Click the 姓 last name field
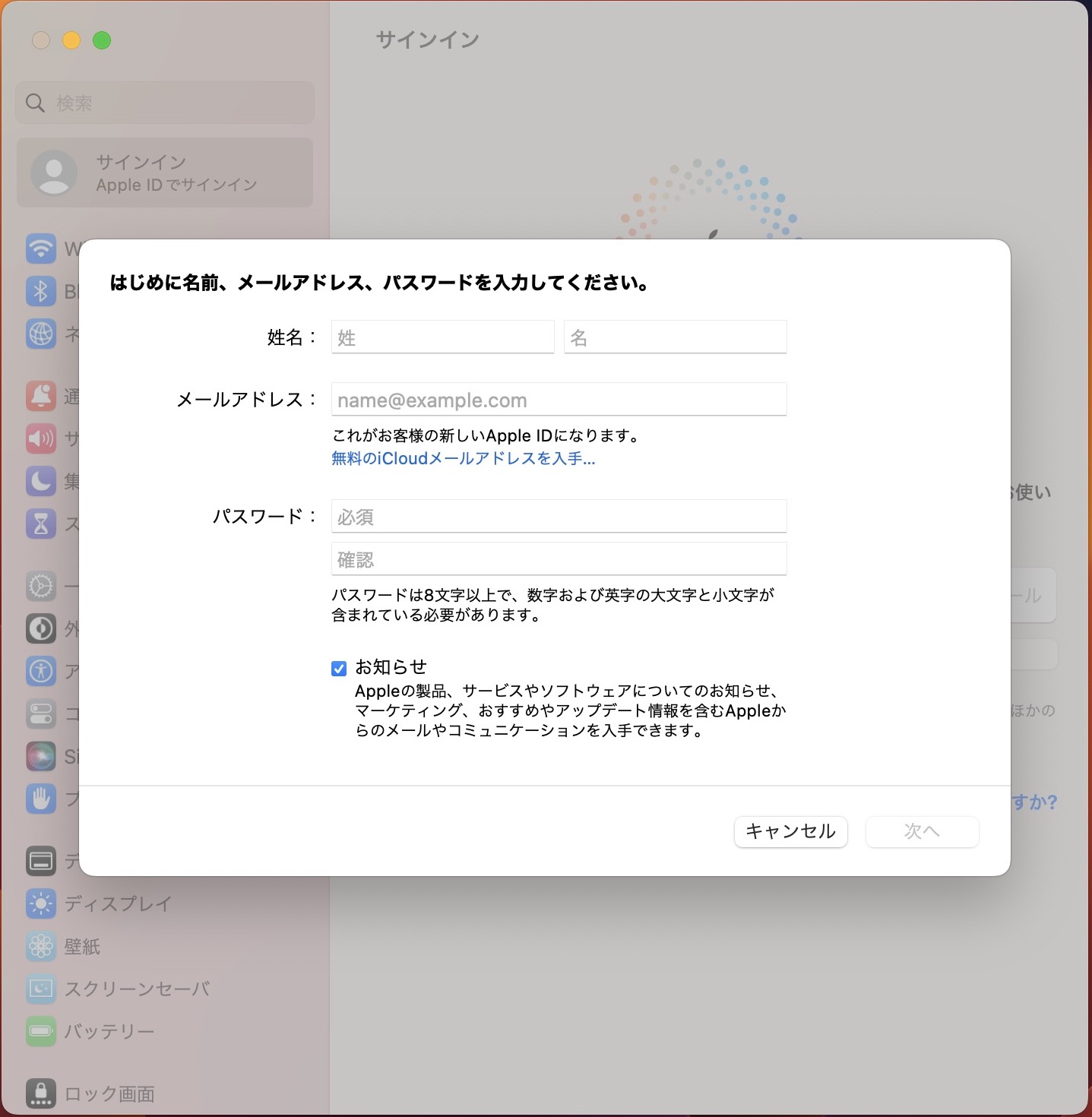This screenshot has height=1117, width=1092. click(x=442, y=337)
